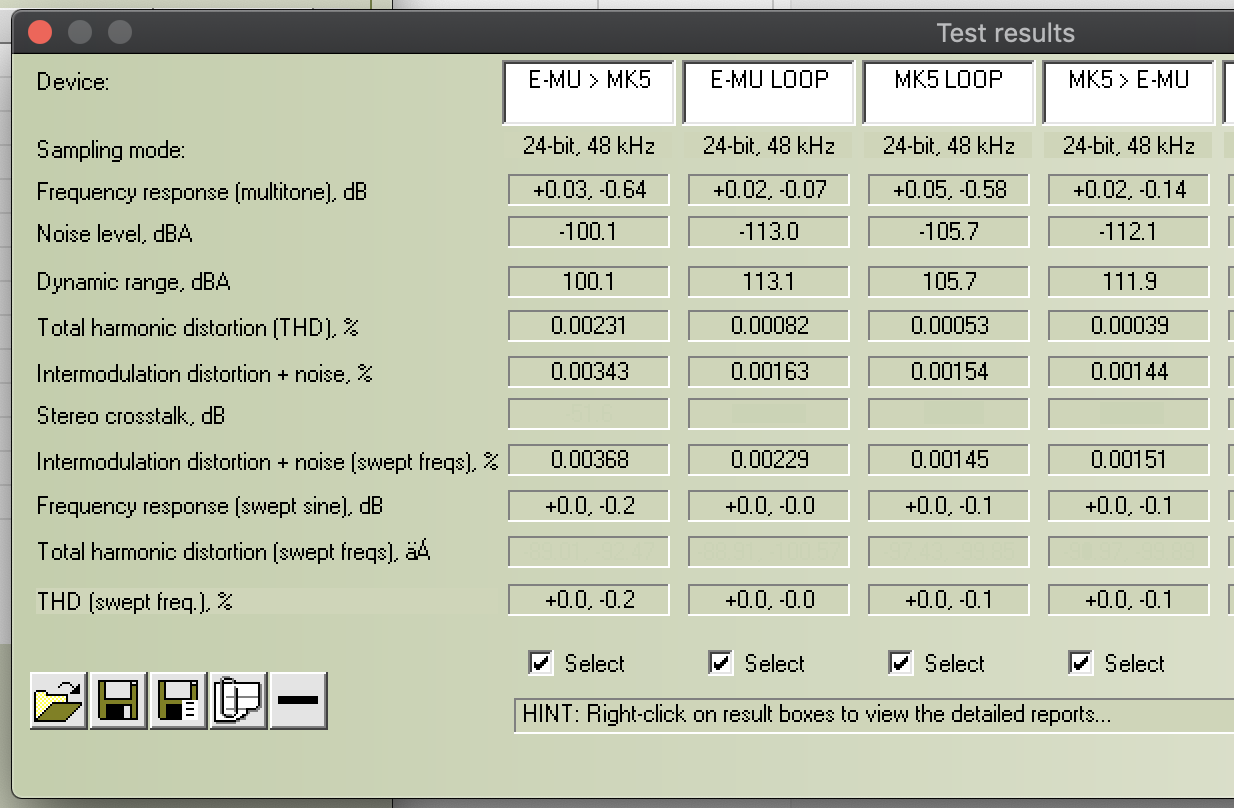Click swept IMD box 0.00145
The image size is (1234, 808).
949,460
